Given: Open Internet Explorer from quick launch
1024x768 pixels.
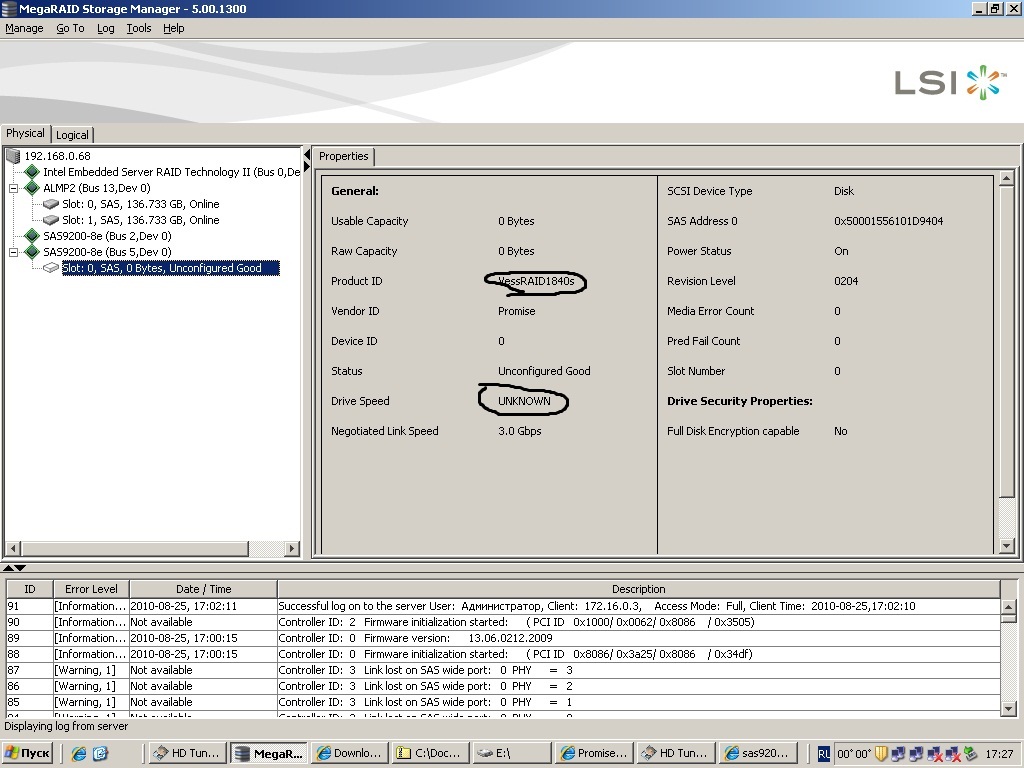Looking at the screenshot, I should (79, 753).
